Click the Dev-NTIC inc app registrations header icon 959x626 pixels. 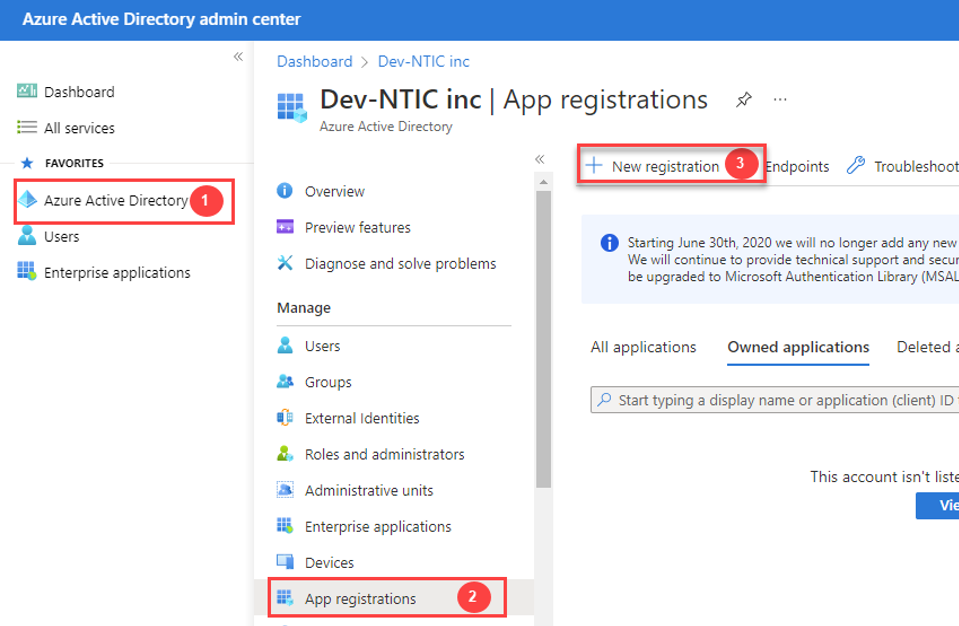click(x=292, y=108)
